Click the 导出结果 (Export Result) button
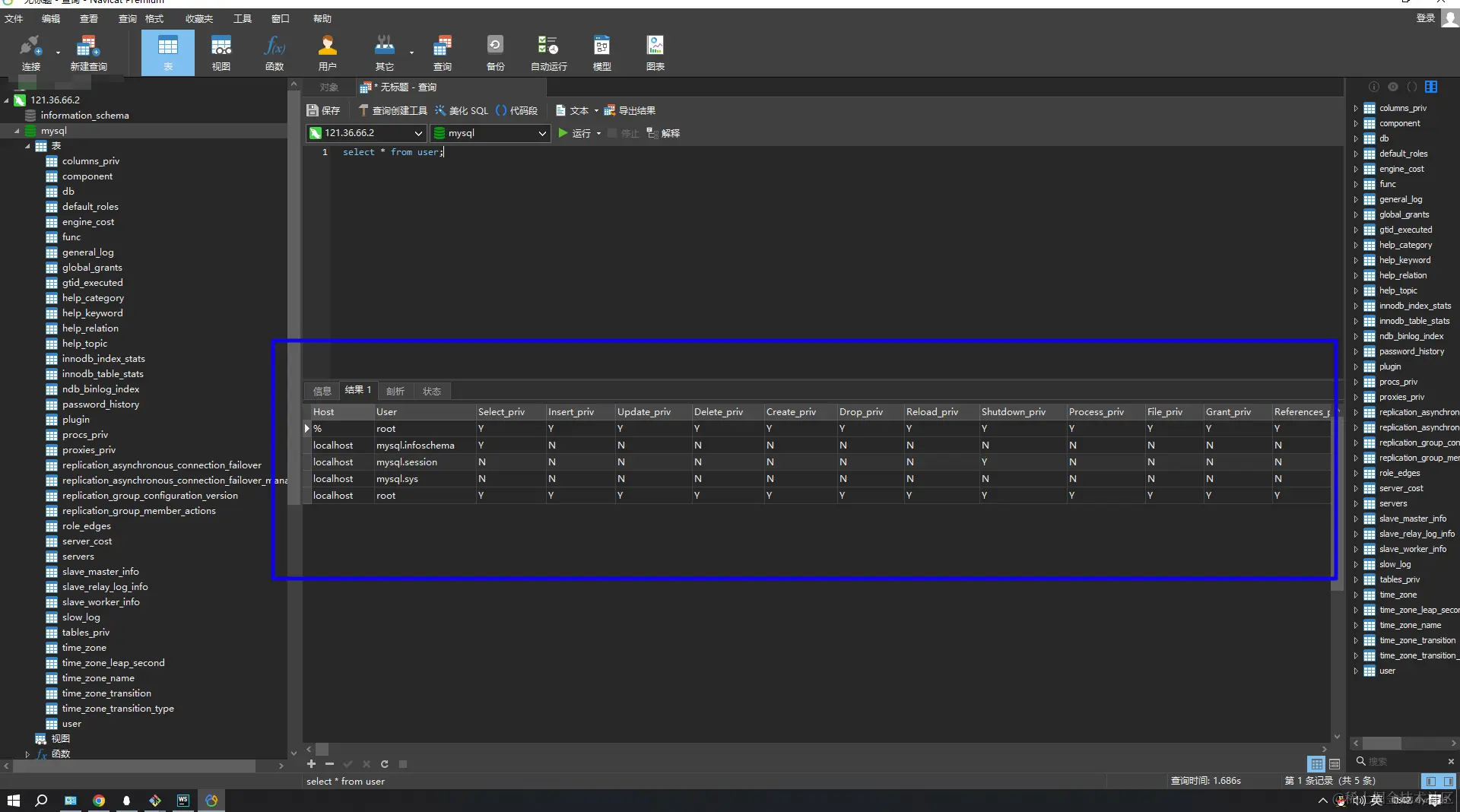The height and width of the screenshot is (812, 1460). 630,111
